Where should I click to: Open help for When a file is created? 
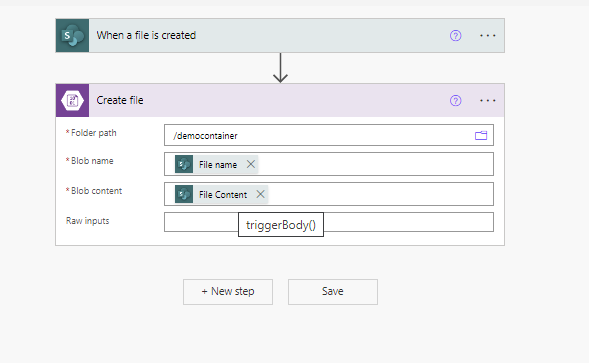pyautogui.click(x=455, y=36)
